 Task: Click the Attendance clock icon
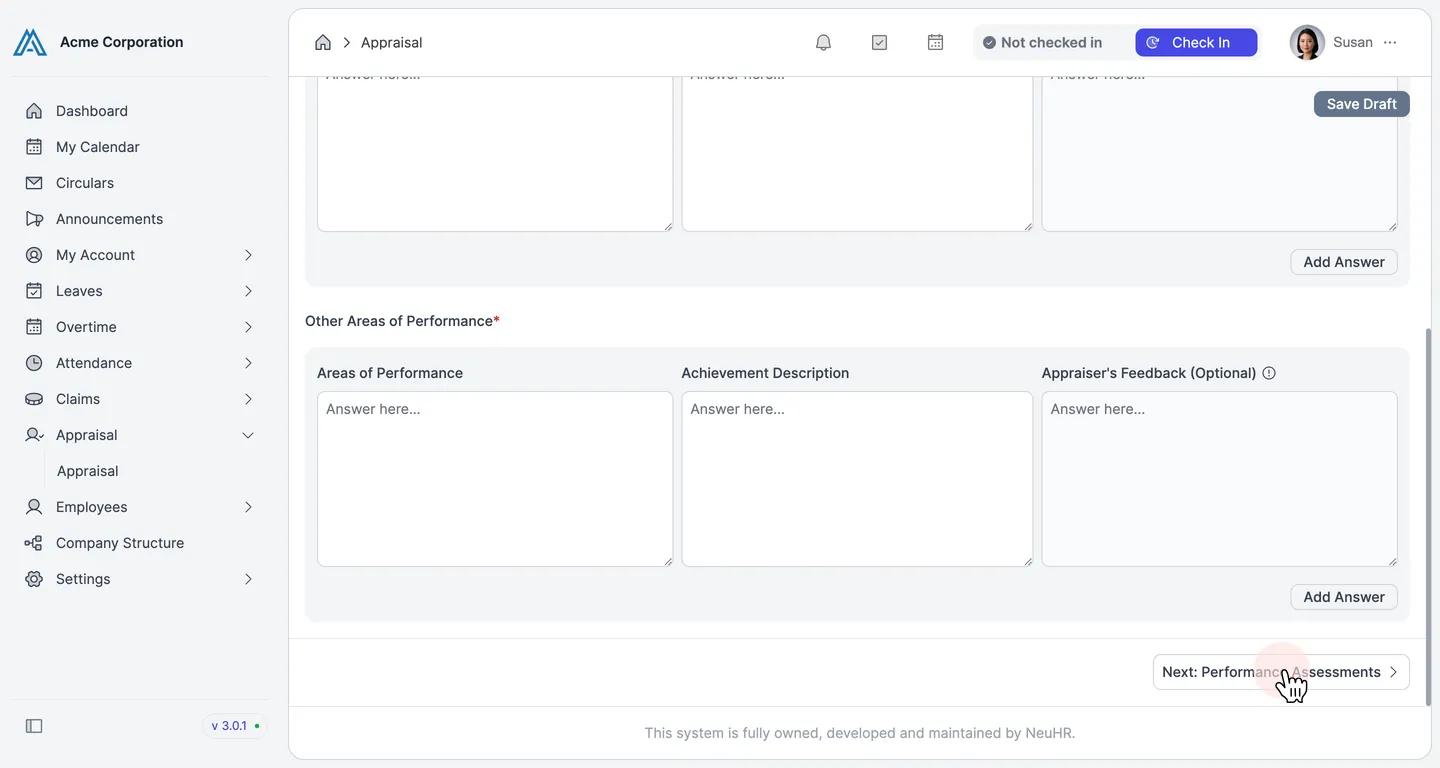[x=34, y=363]
